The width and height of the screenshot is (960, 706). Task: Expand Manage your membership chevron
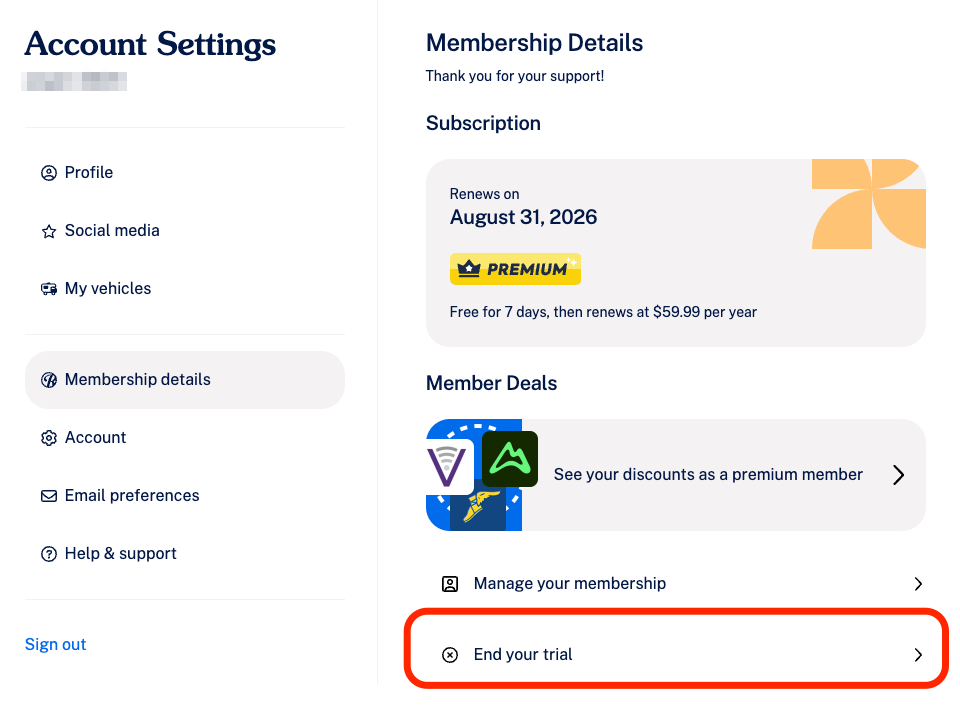click(x=918, y=584)
